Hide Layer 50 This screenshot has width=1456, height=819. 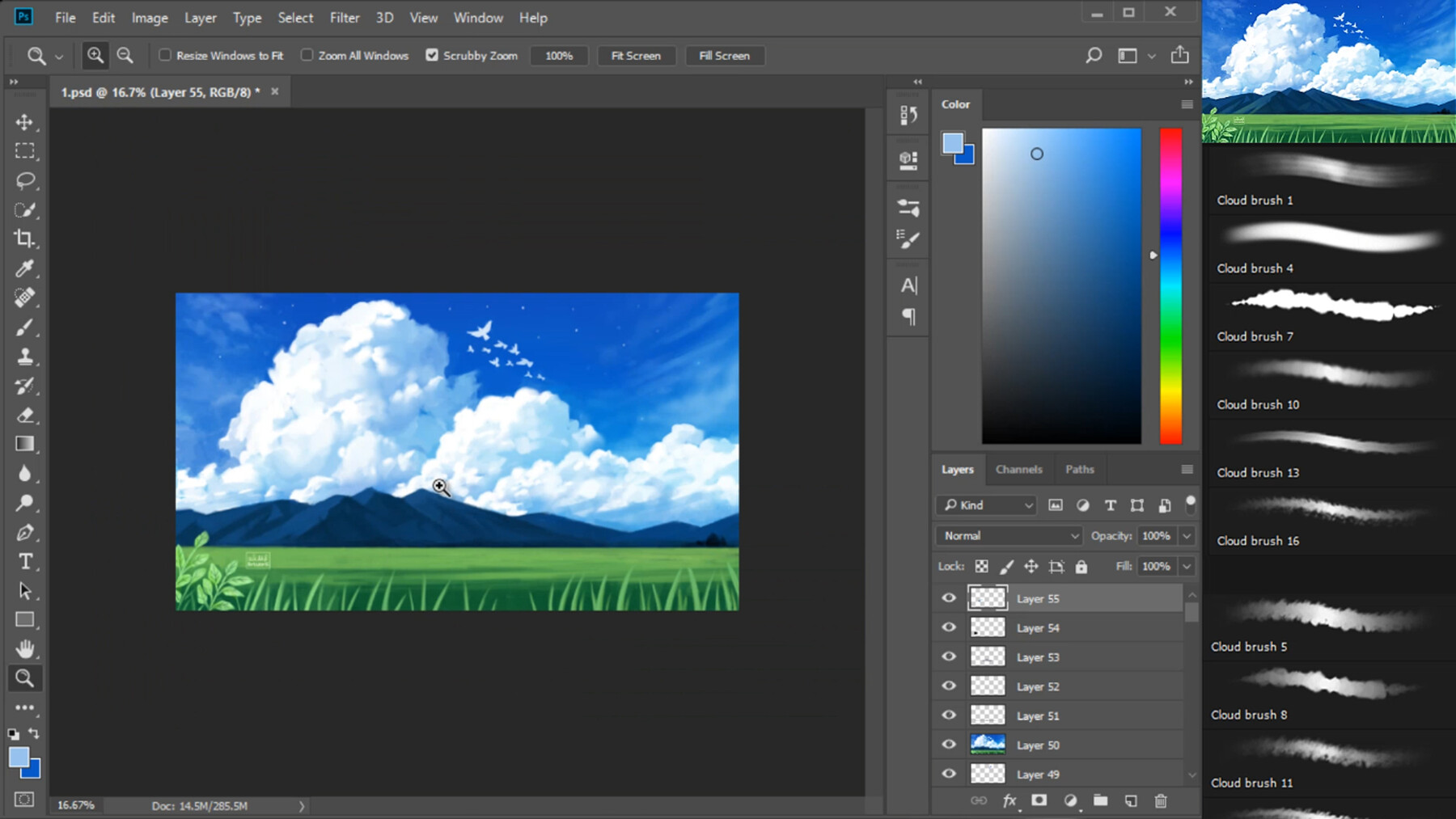(x=949, y=744)
